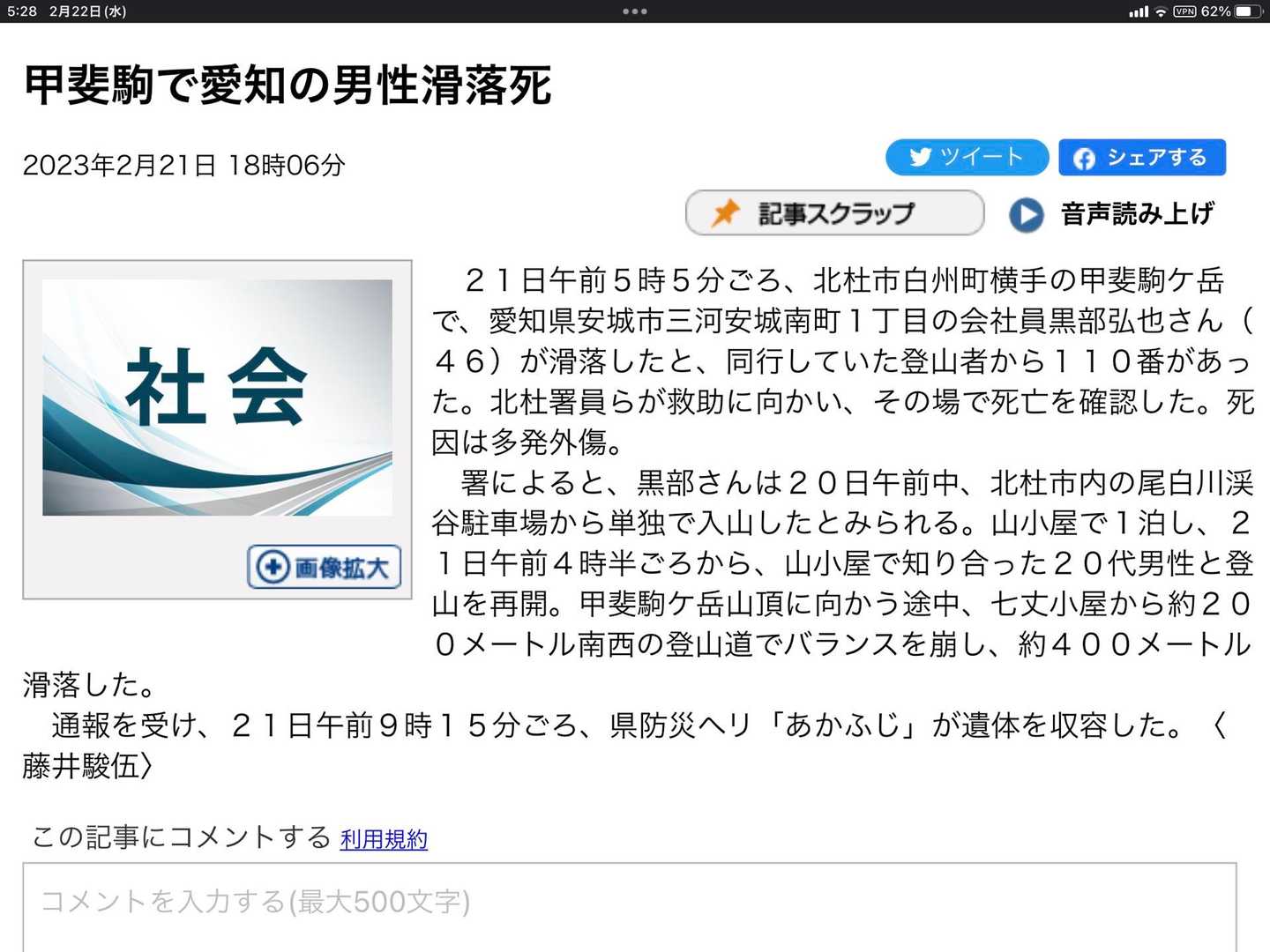Click the headline 甲斐駒で愛知の男性滑落死

[288, 86]
